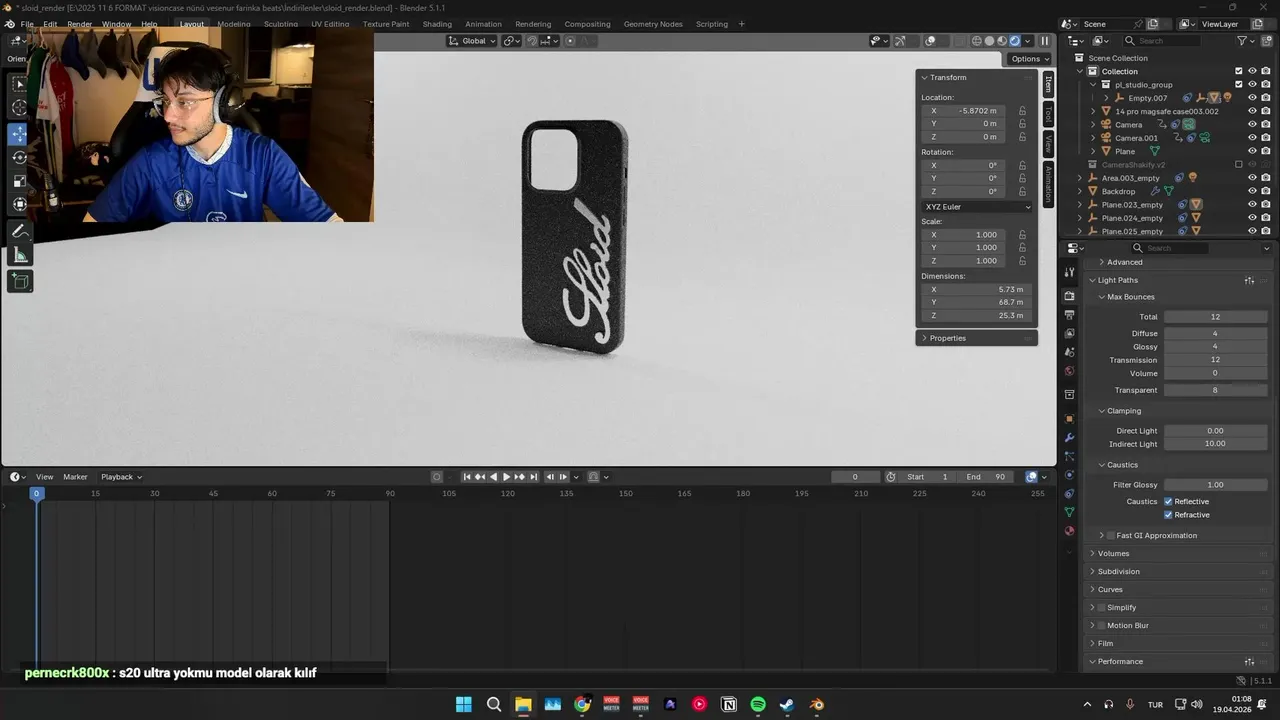Open the Render menu
This screenshot has width=1280, height=720.
79,24
